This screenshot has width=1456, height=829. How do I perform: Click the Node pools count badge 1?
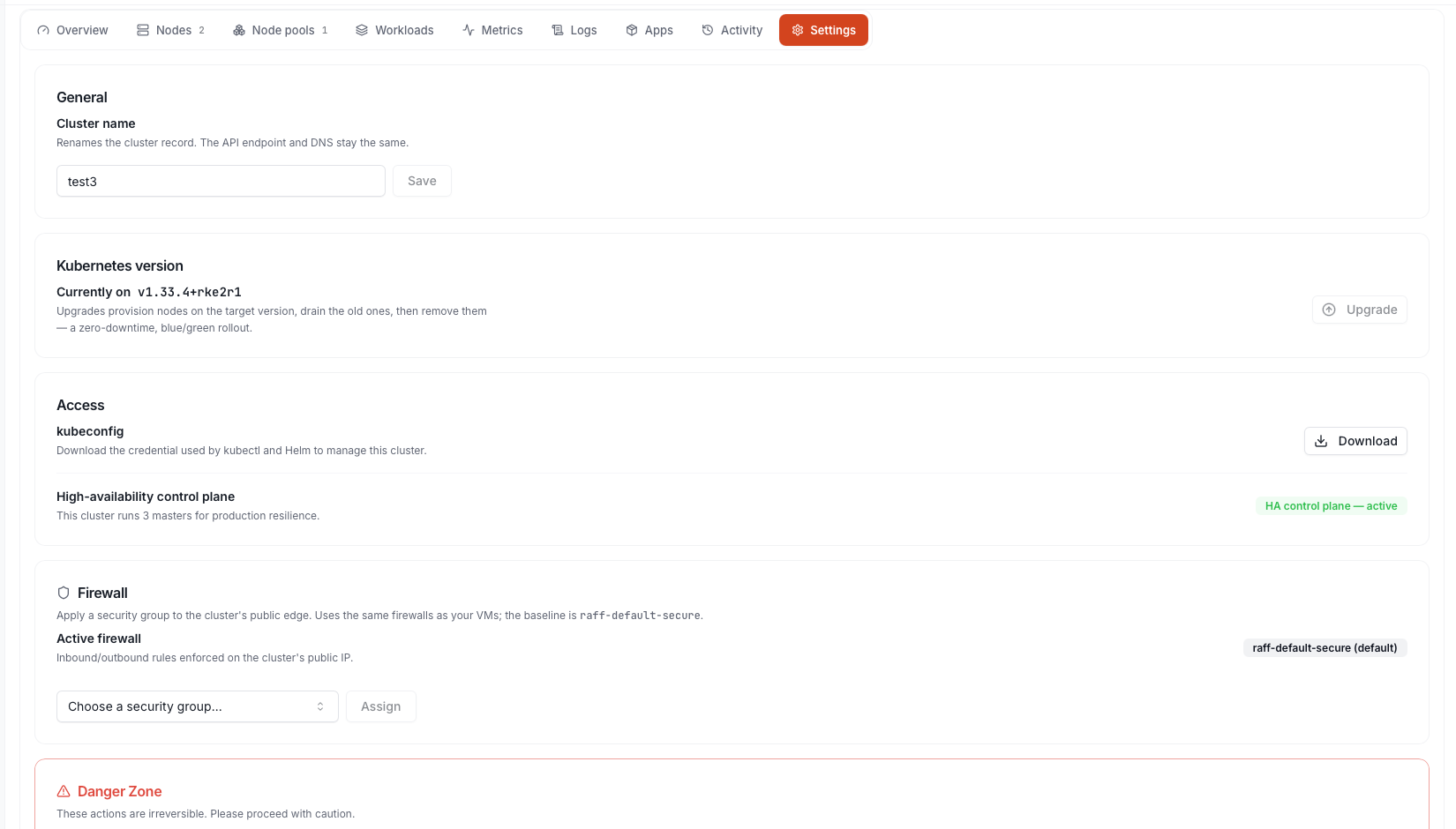point(325,30)
